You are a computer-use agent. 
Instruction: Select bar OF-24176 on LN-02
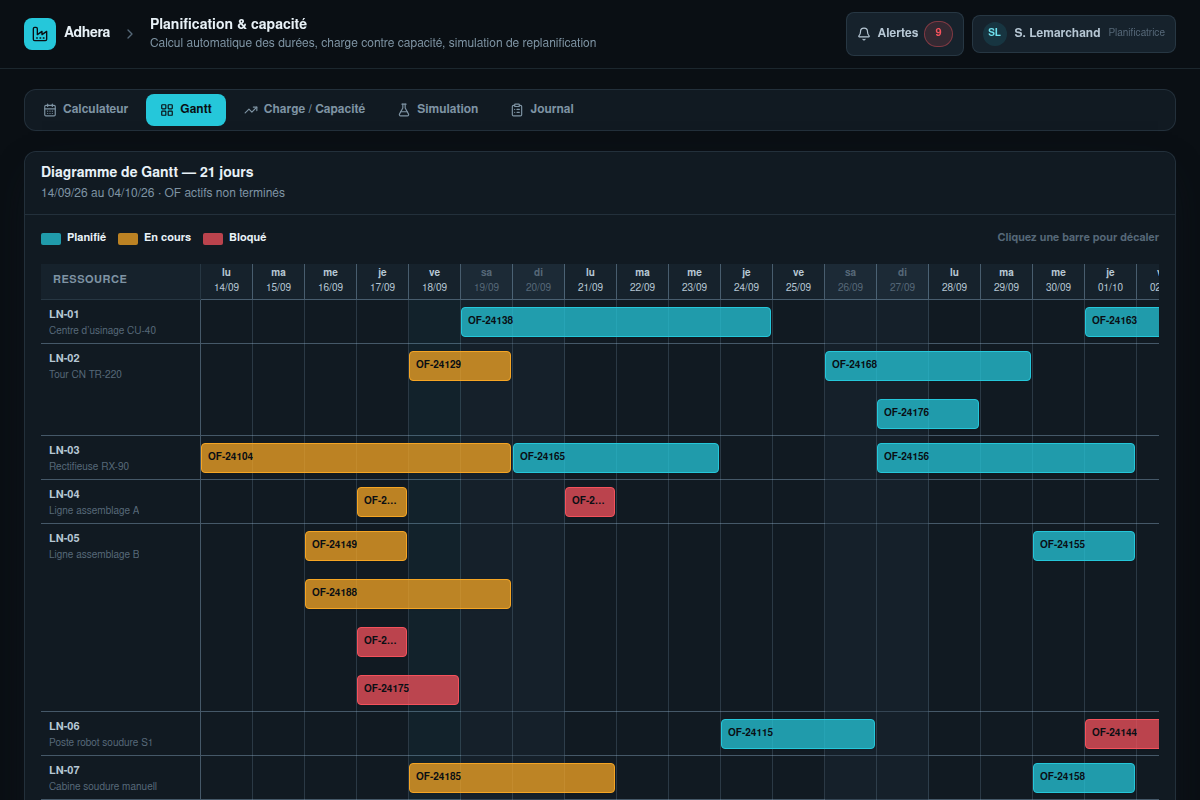tap(928, 413)
